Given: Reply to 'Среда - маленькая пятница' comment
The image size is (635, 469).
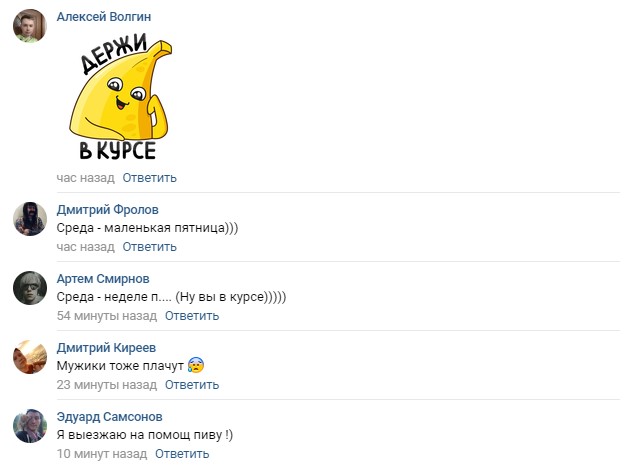Looking at the screenshot, I should pos(149,247).
